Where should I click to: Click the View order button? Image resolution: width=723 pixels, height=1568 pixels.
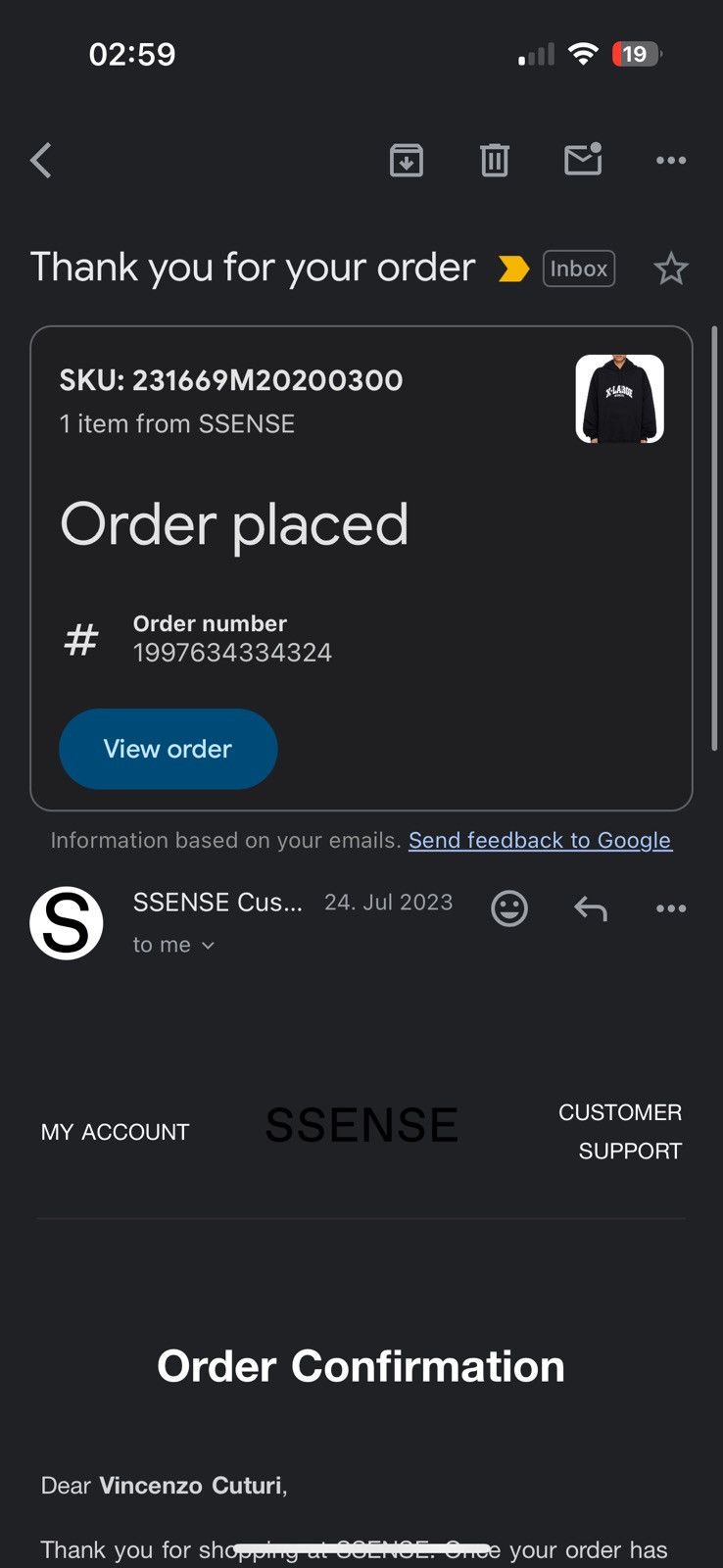click(x=169, y=749)
